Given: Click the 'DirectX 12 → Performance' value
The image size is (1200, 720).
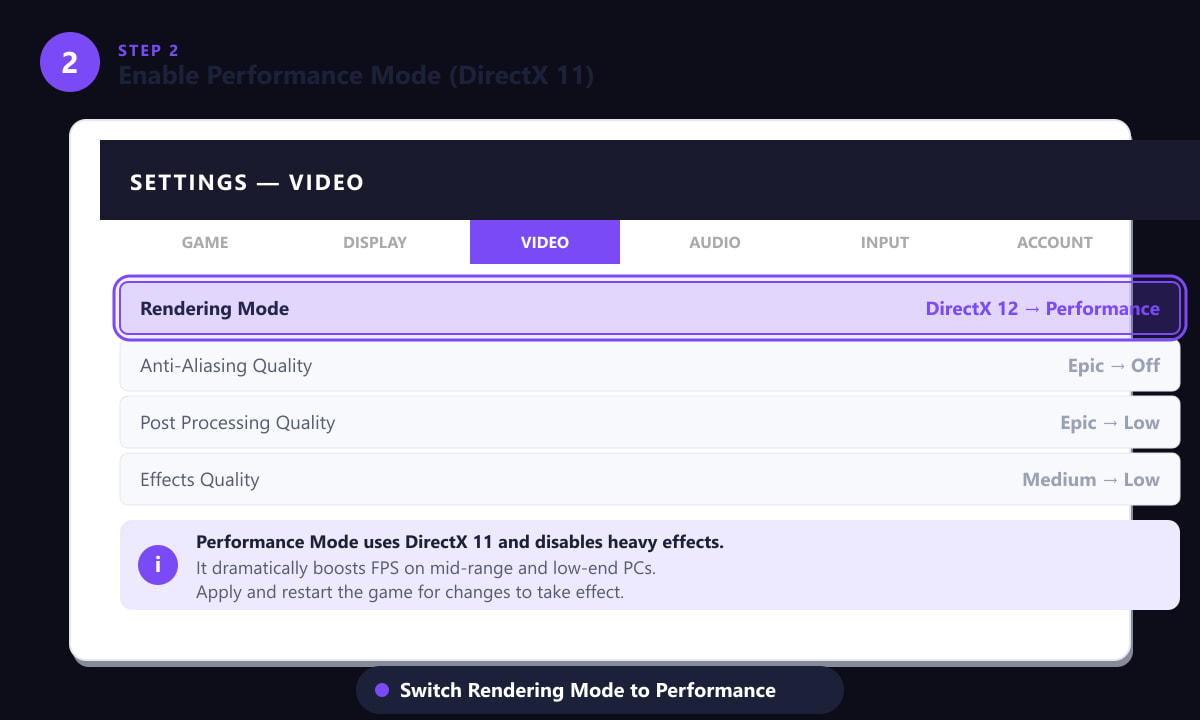Looking at the screenshot, I should [1043, 309].
